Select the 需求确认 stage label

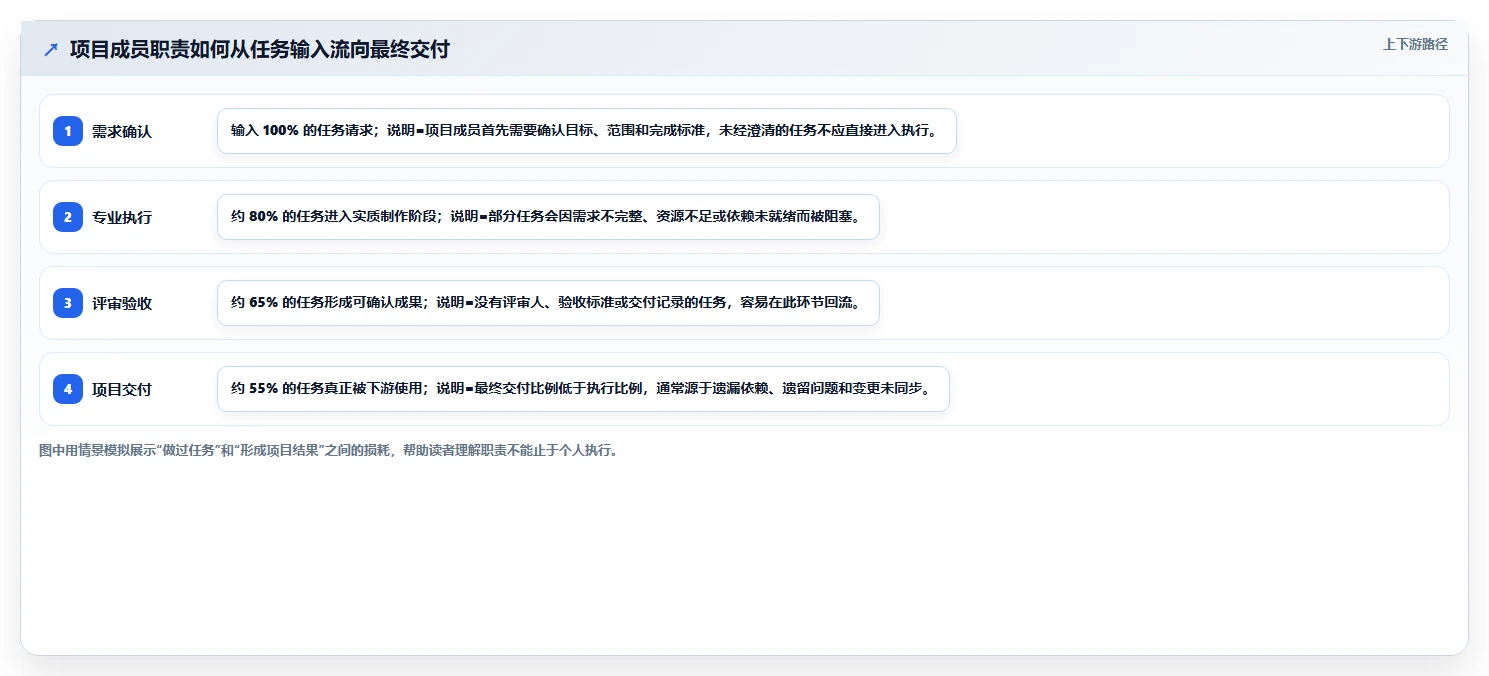pyautogui.click(x=122, y=131)
